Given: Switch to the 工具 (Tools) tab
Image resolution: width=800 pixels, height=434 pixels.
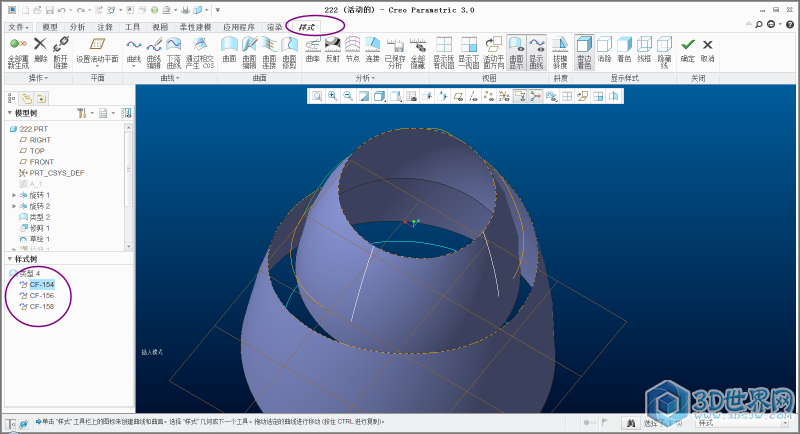Looking at the screenshot, I should pyautogui.click(x=132, y=27).
